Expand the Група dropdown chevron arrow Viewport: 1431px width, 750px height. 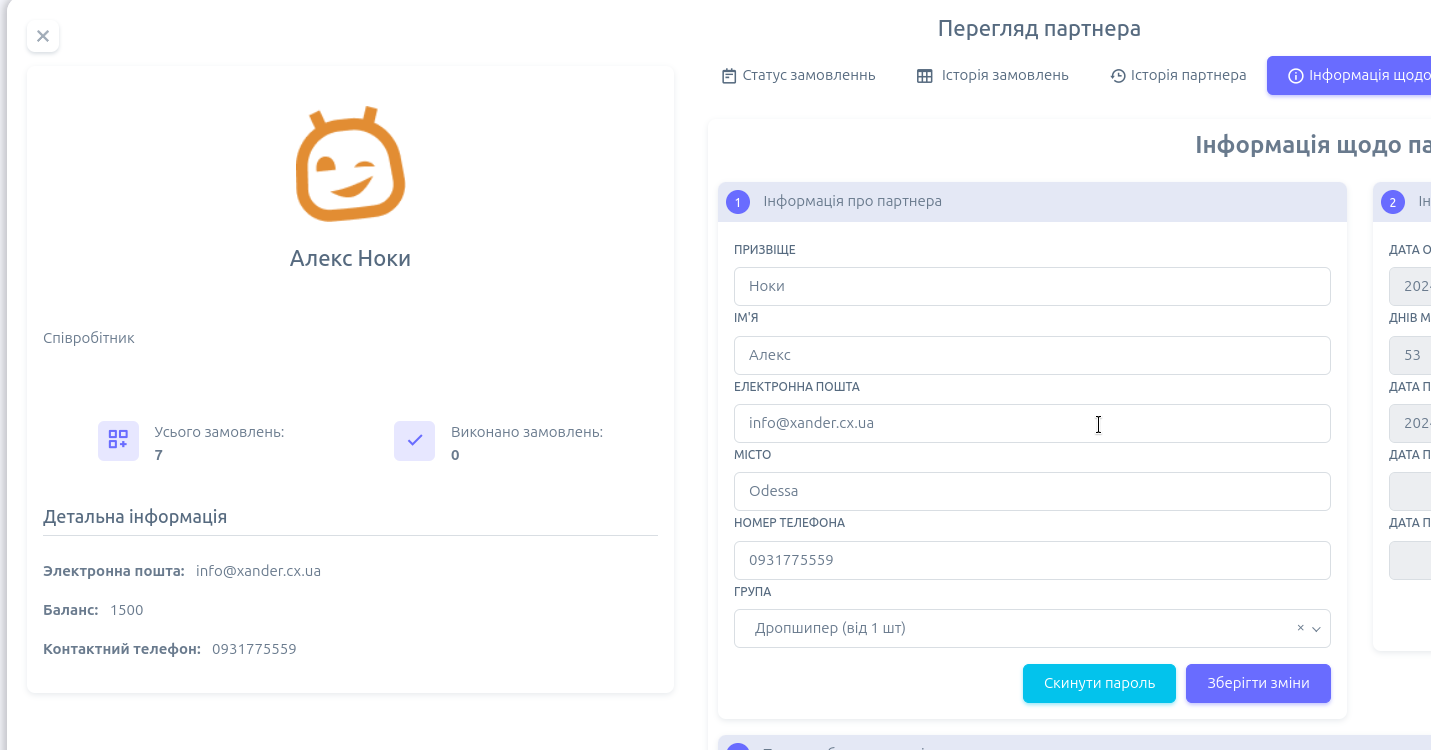tap(1316, 629)
